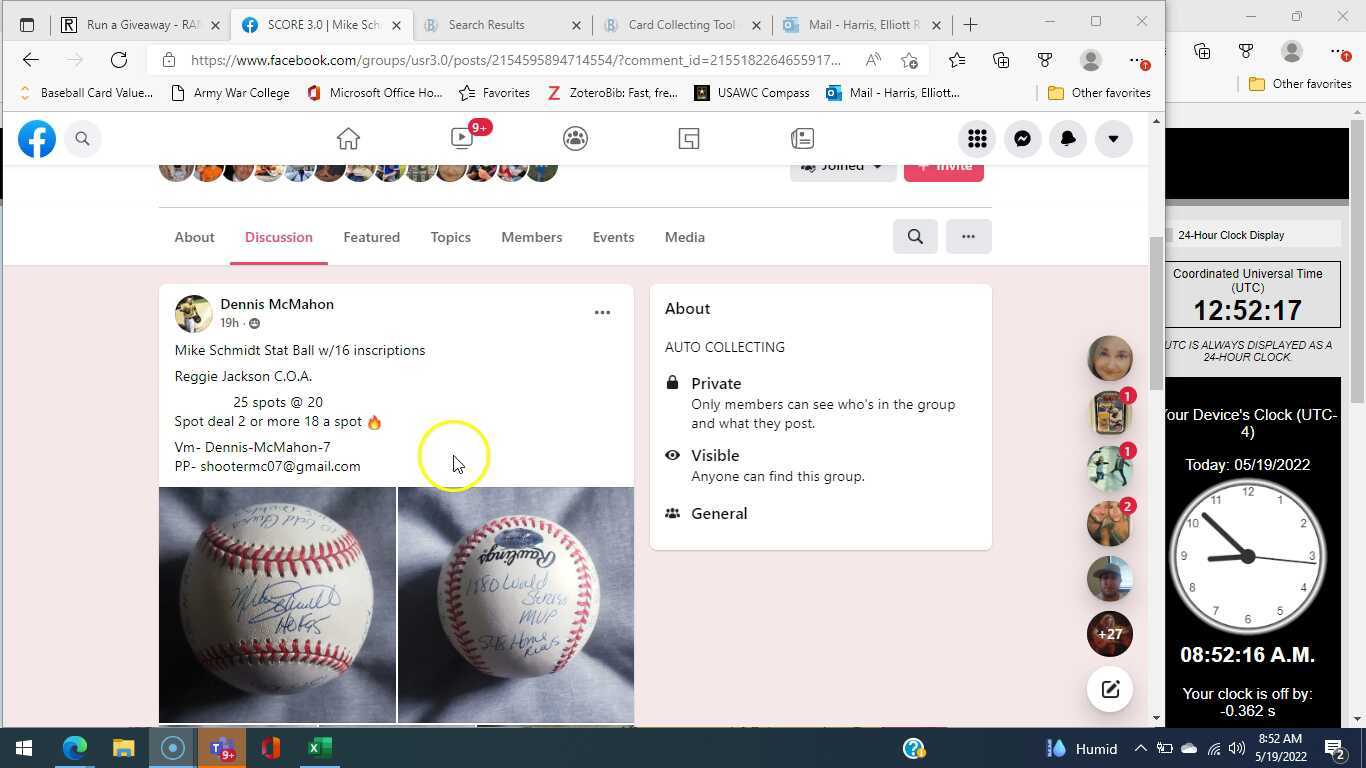
Task: Open Messenger from the top-right icons
Action: tap(1022, 138)
